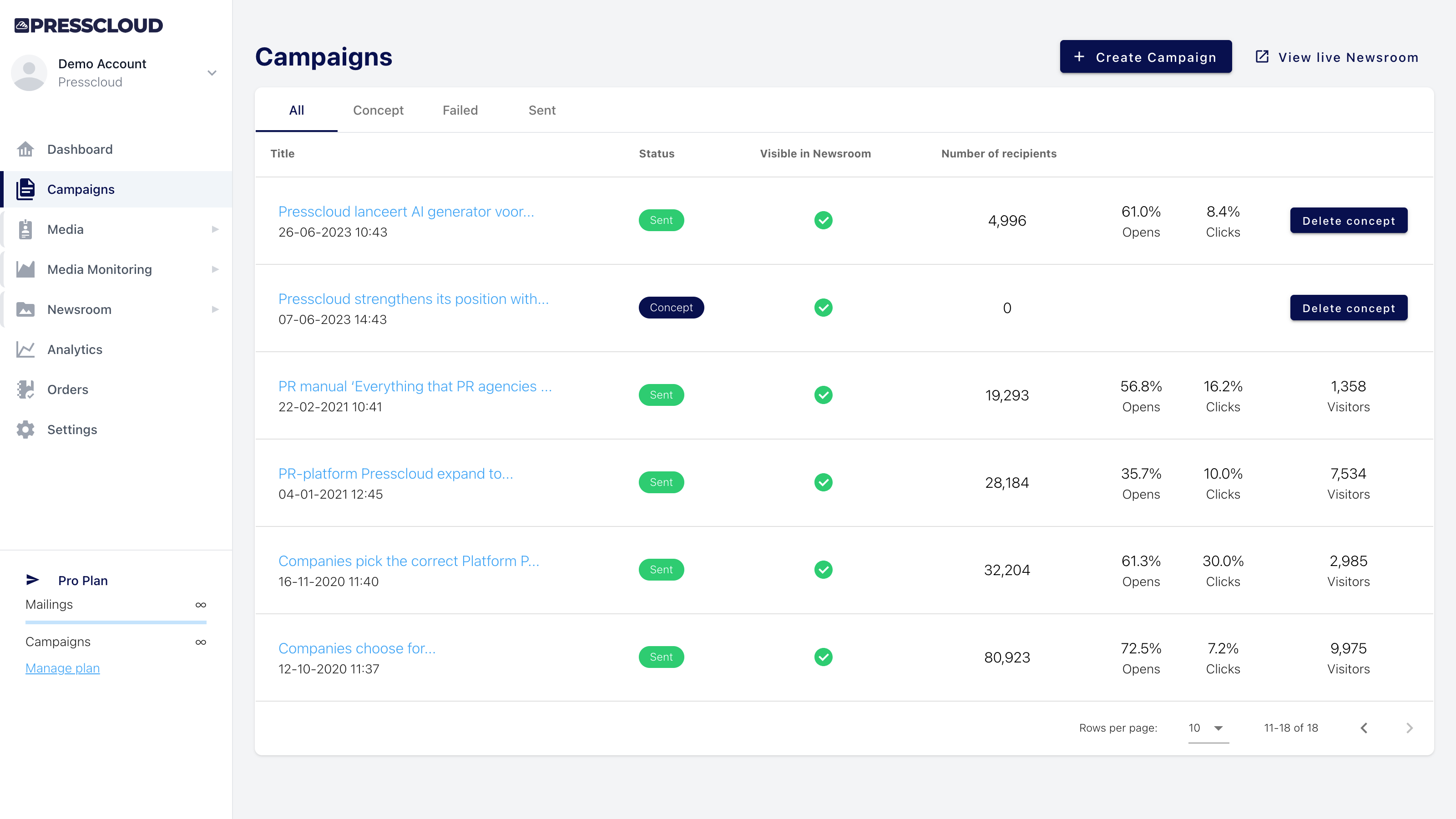Toggle newsroom visibility for Companies choose for...
Viewport: 1456px width, 819px height.
click(x=824, y=657)
